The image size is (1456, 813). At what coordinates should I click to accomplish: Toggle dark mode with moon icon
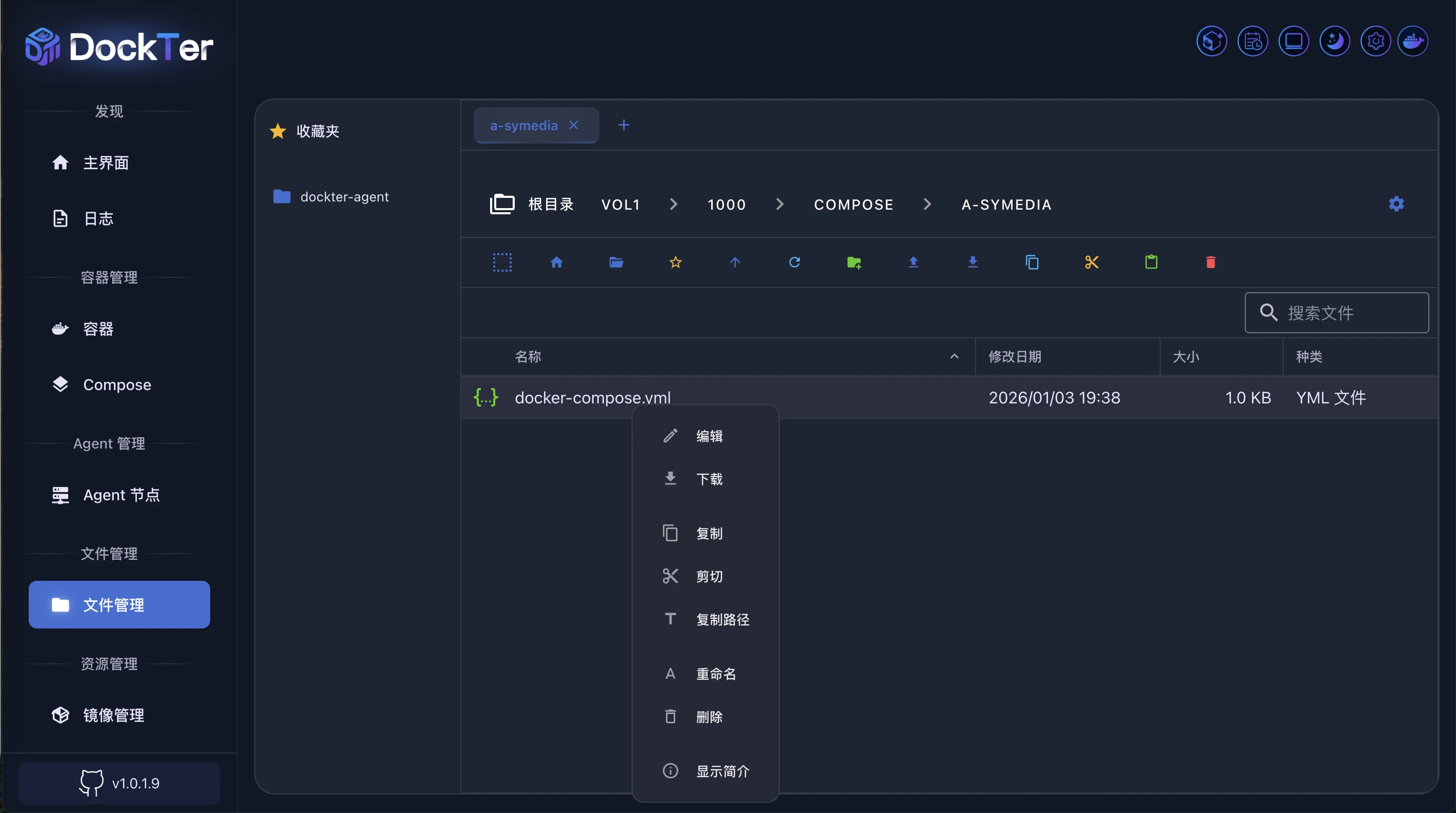click(1334, 41)
